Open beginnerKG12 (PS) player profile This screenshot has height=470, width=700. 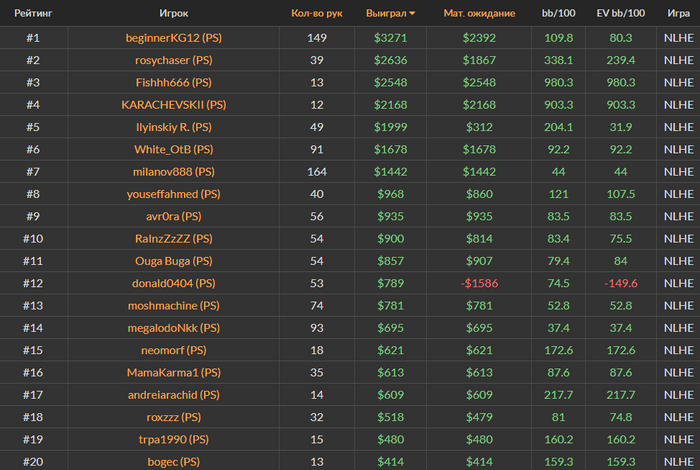coord(173,38)
